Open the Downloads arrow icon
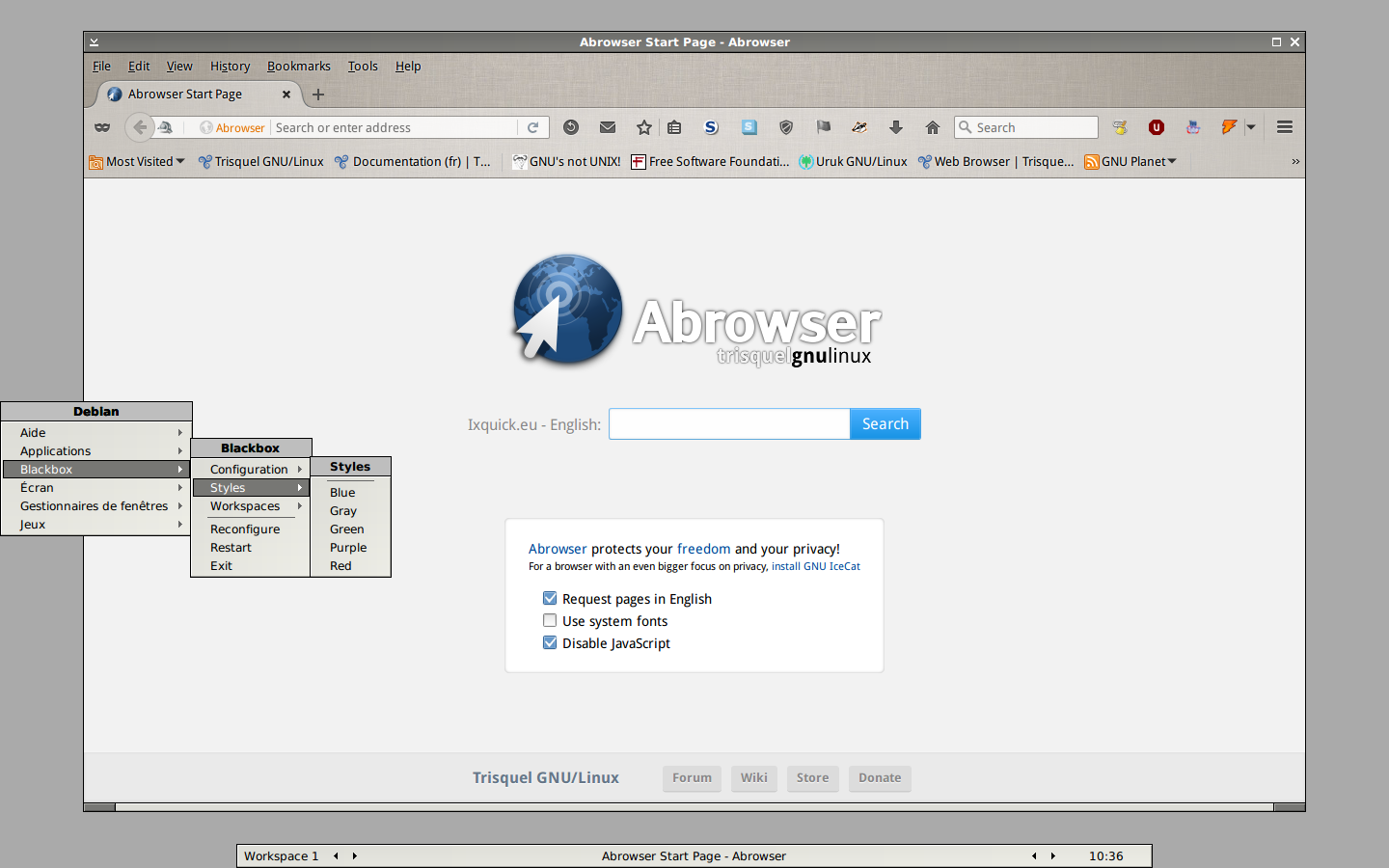Viewport: 1389px width, 868px height. 896,127
